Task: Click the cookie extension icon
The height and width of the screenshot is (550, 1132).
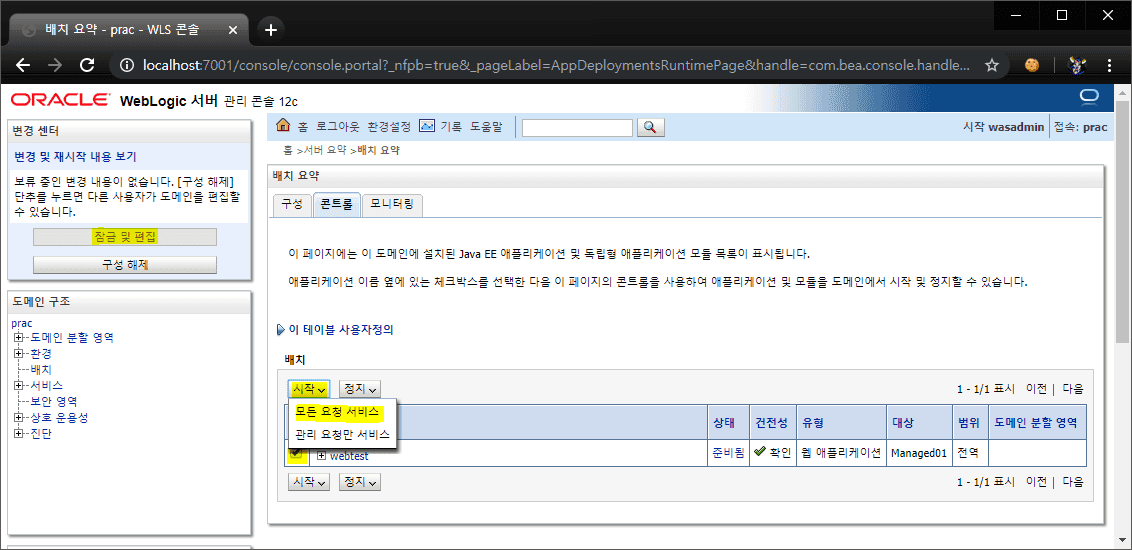Action: 1032,65
